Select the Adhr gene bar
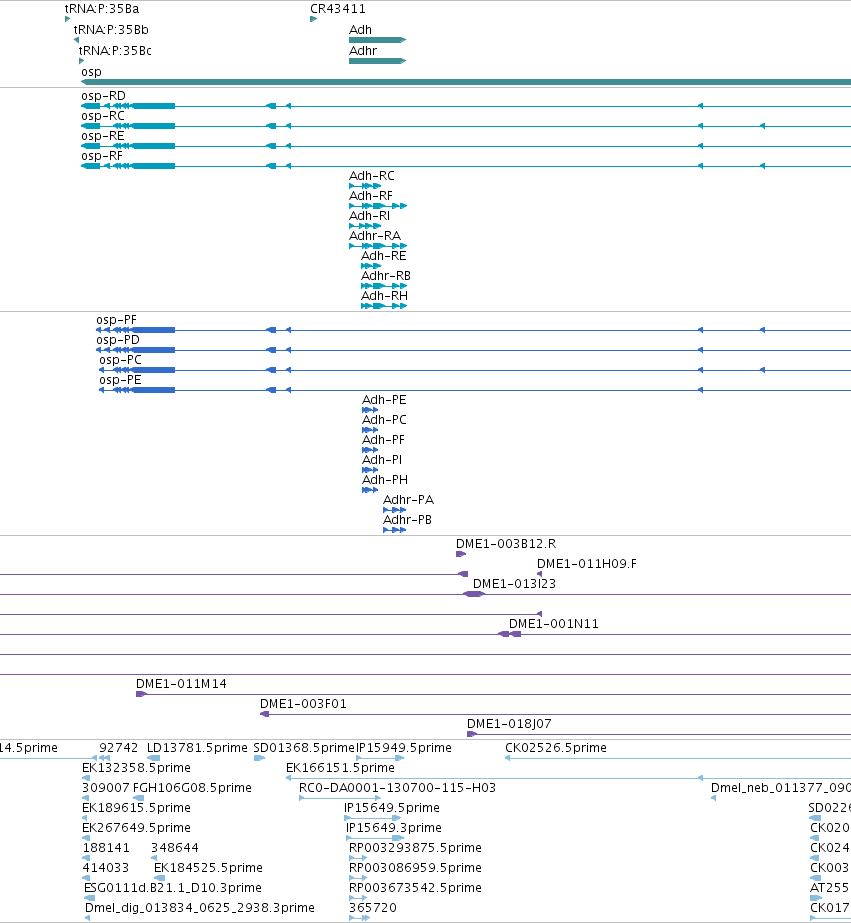Viewport: 851px width, 923px height. [x=377, y=61]
